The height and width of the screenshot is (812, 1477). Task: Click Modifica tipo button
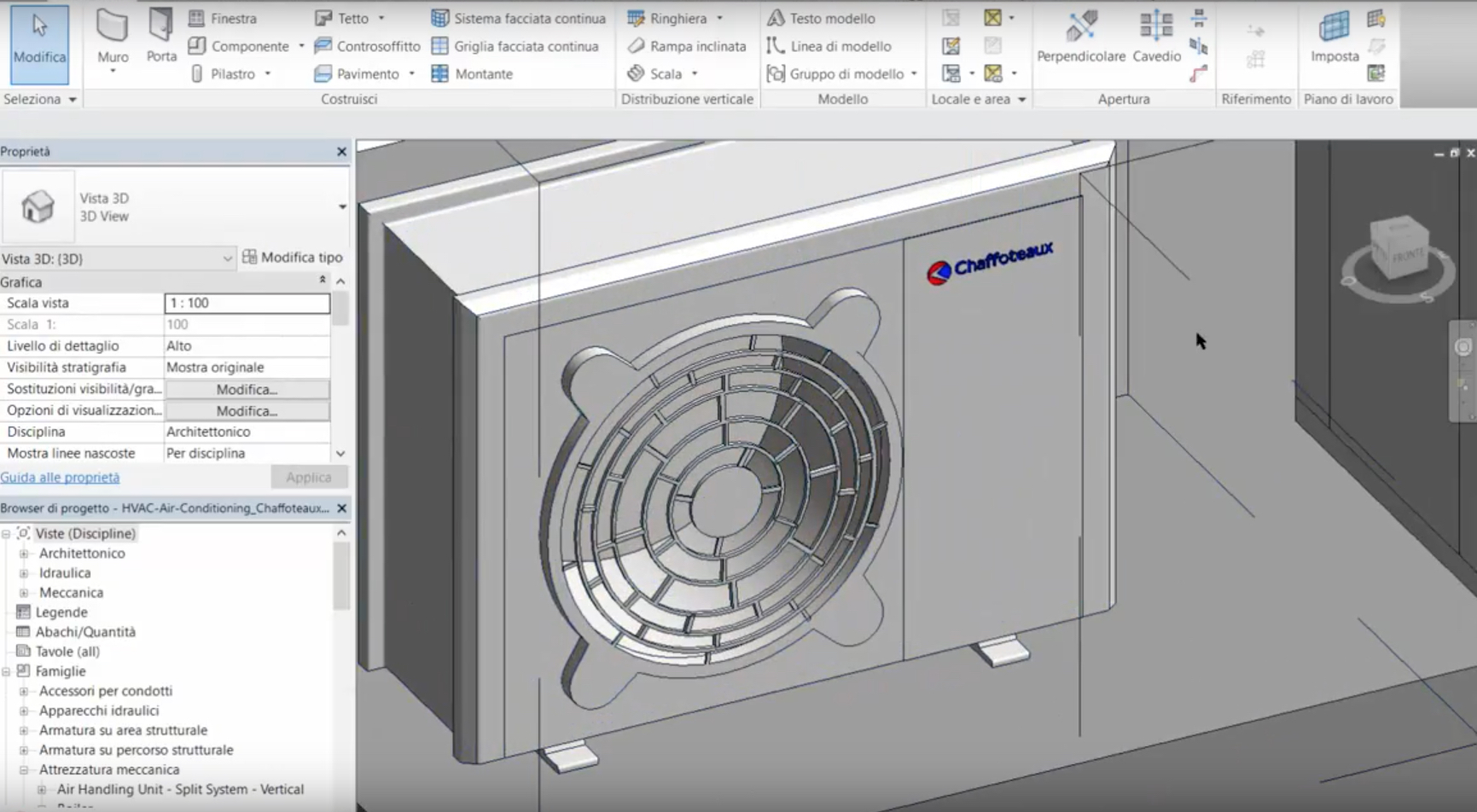(x=293, y=257)
